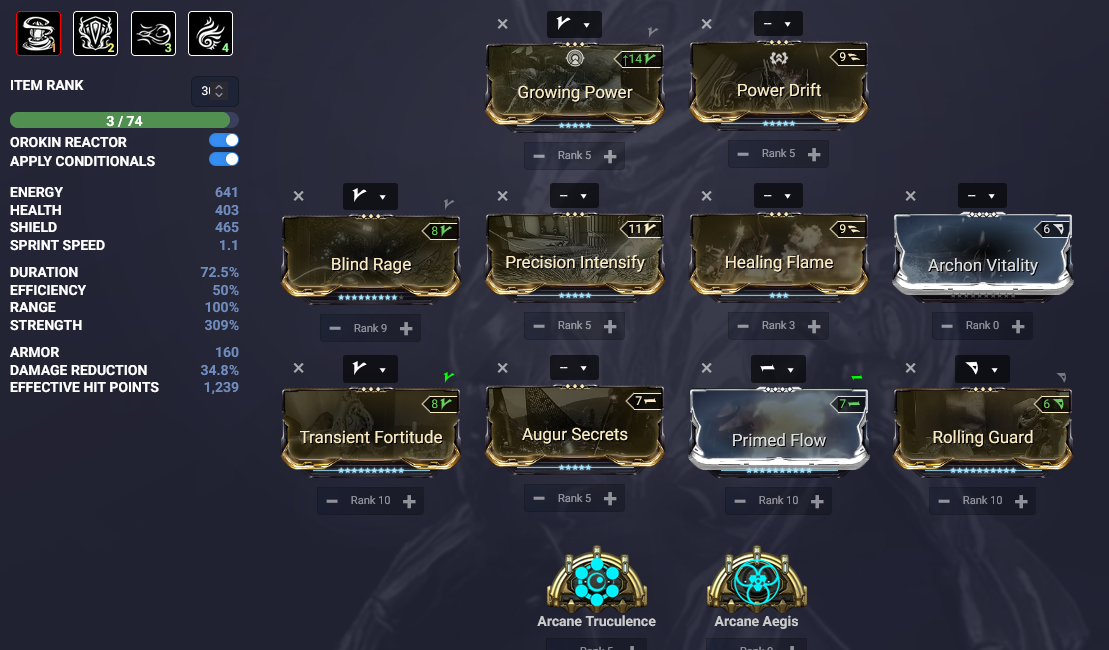Open polarity dropdown above Primed Flow
Screen dimensions: 1109x650
(778, 368)
